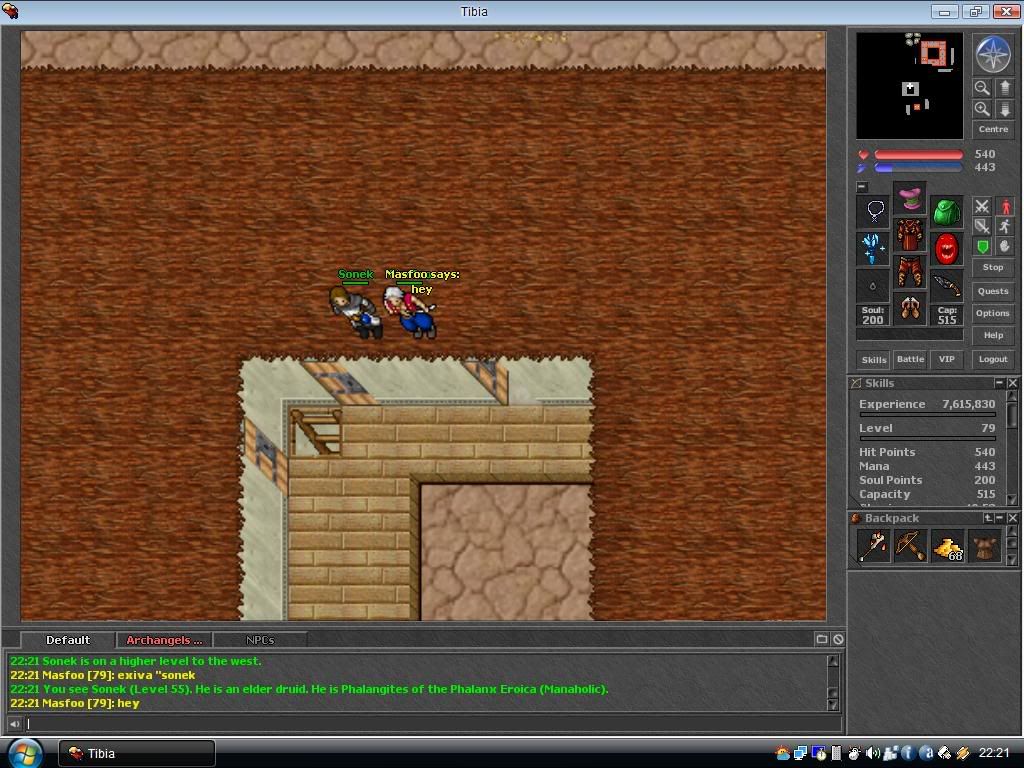Minimize the Backpack panel

click(1000, 518)
